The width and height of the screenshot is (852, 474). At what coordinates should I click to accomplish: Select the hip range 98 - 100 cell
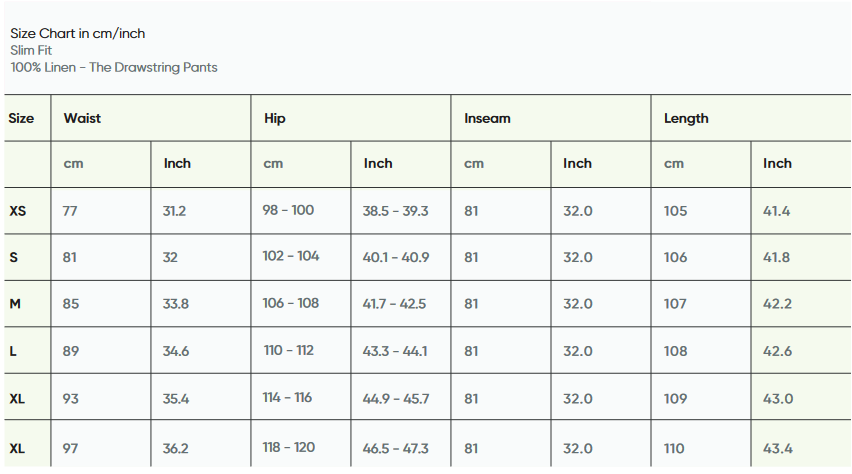point(288,210)
